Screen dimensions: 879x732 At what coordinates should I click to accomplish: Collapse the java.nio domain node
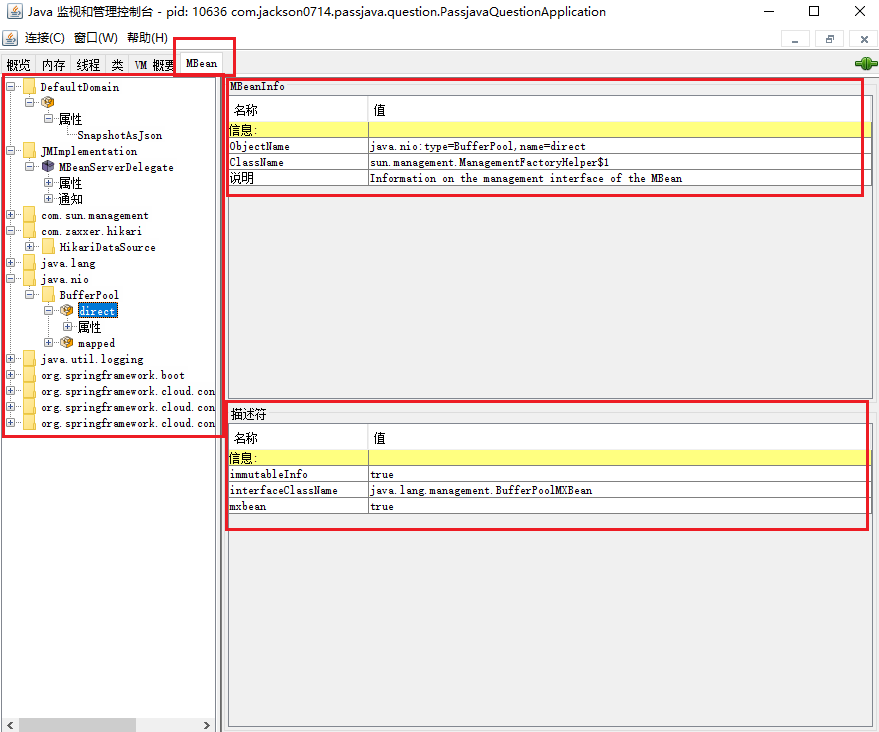click(11, 279)
